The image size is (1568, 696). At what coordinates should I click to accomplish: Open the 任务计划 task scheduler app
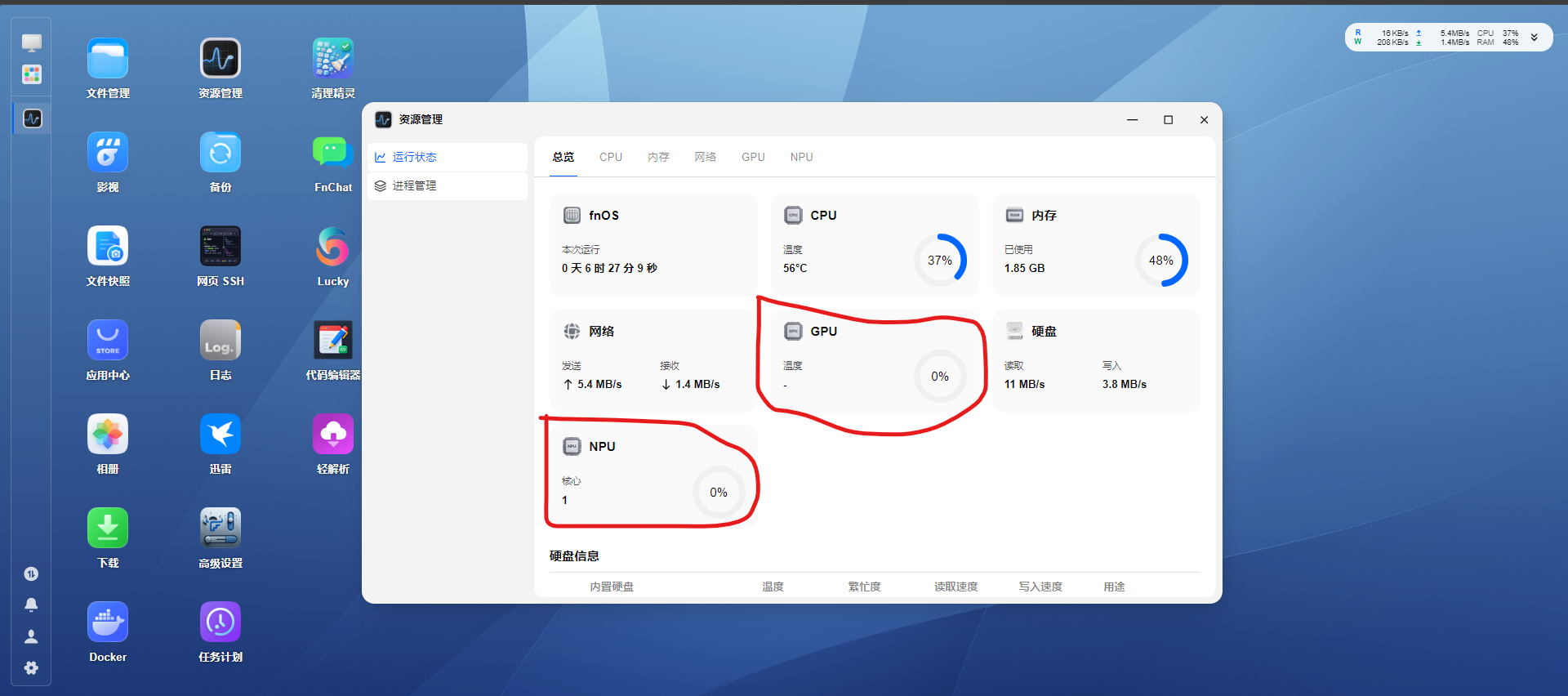(220, 622)
